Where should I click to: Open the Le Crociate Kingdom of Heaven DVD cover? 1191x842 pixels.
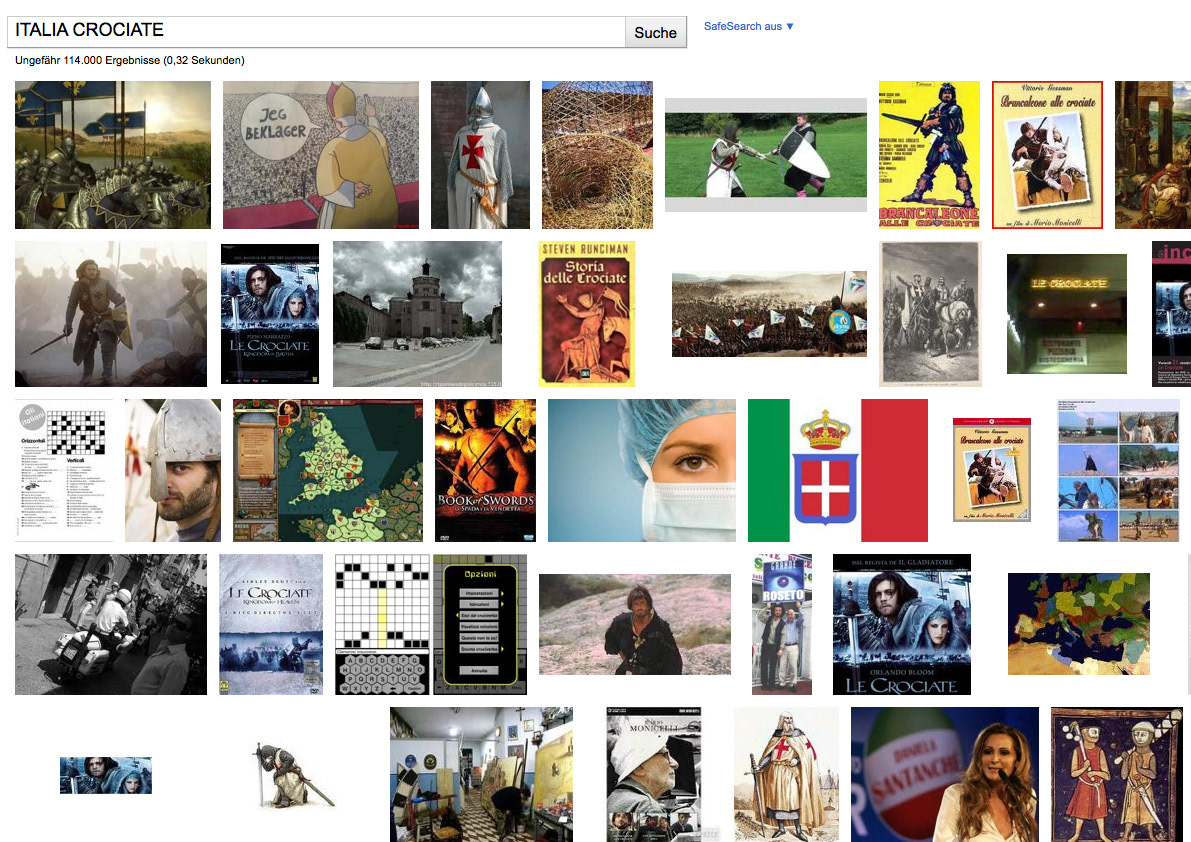[x=270, y=314]
